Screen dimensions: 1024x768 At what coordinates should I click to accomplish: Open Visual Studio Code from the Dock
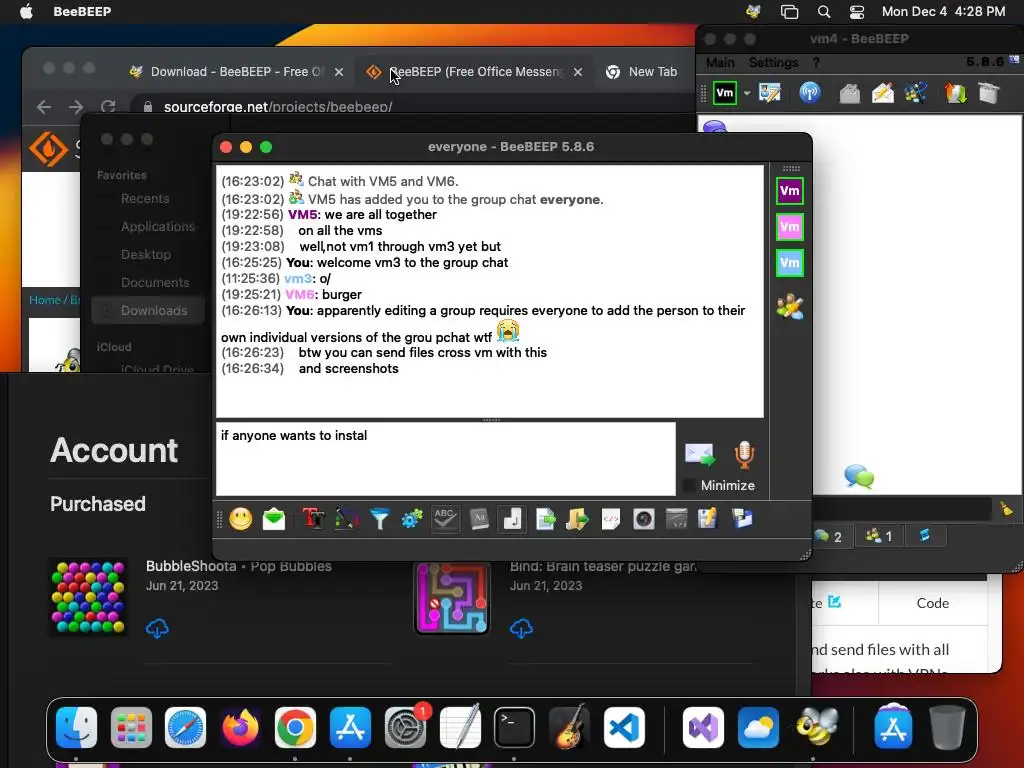(624, 728)
